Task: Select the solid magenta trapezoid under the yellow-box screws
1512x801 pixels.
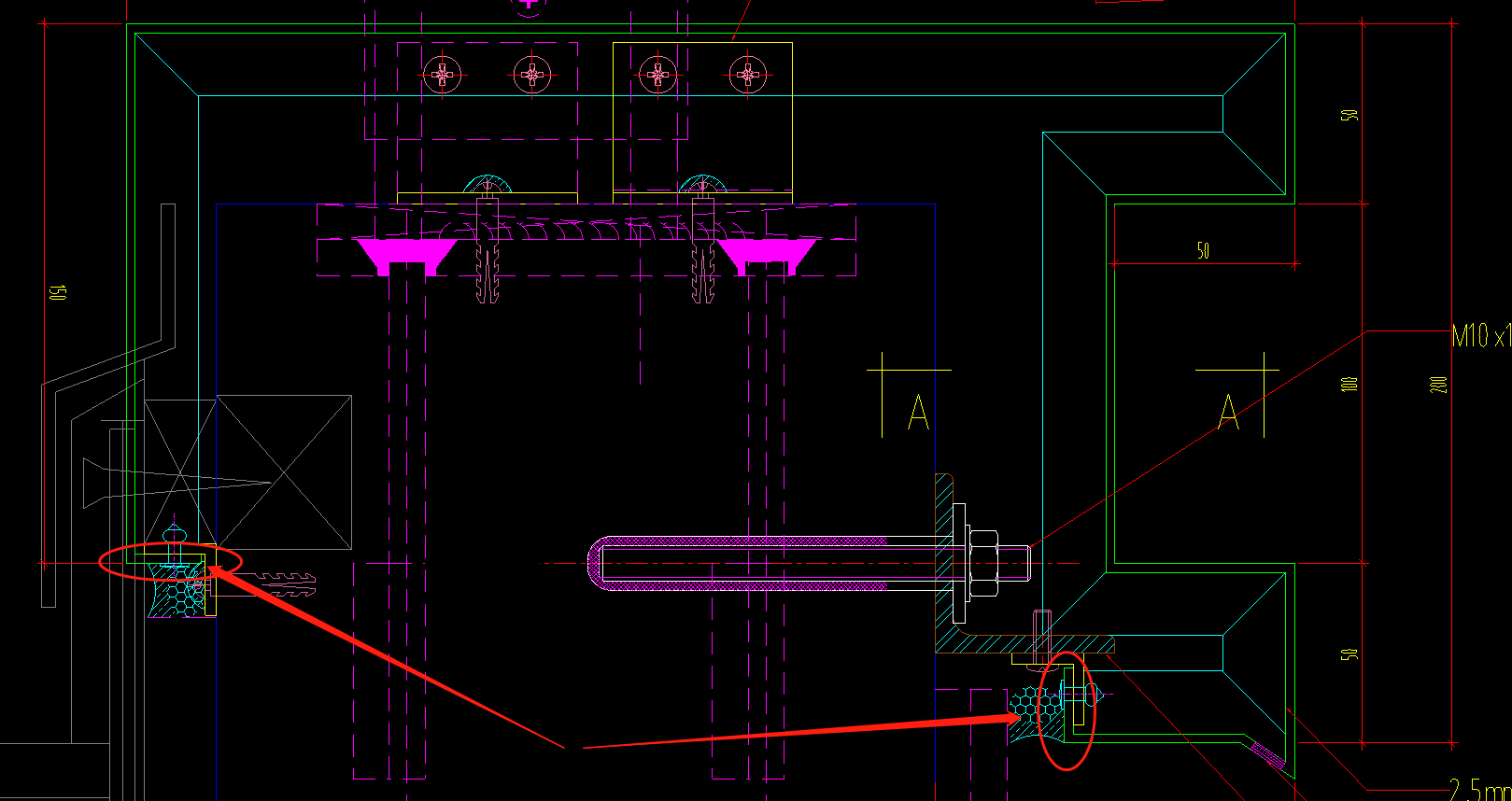Action: pyautogui.click(x=768, y=256)
